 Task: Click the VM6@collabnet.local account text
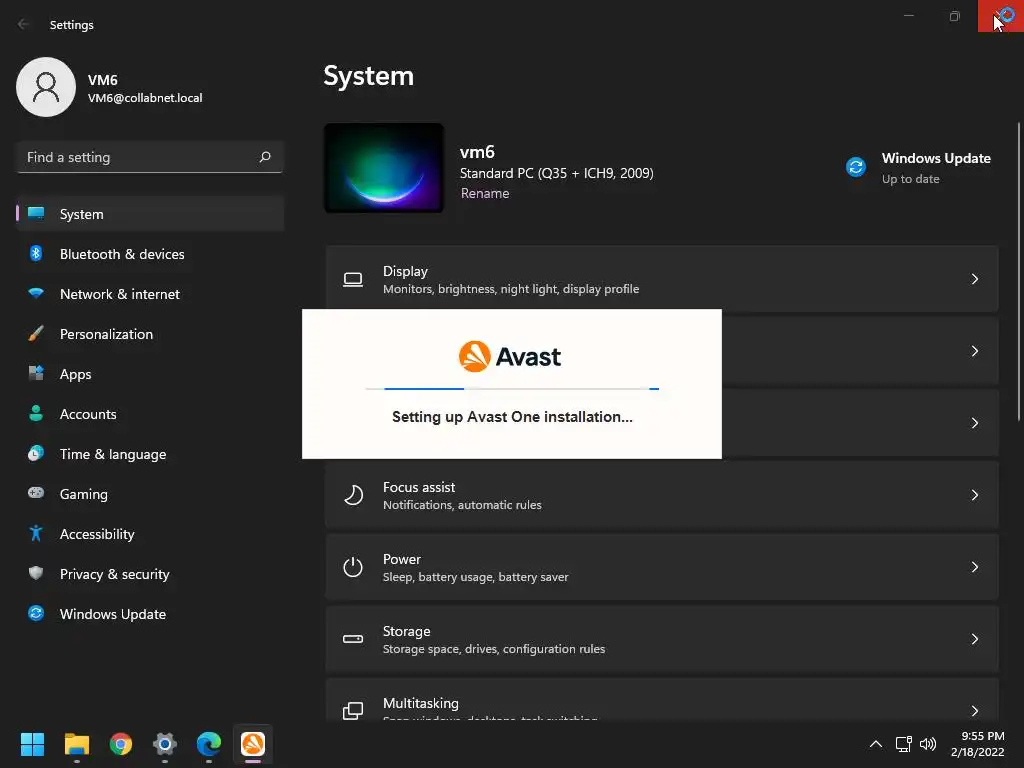point(145,98)
